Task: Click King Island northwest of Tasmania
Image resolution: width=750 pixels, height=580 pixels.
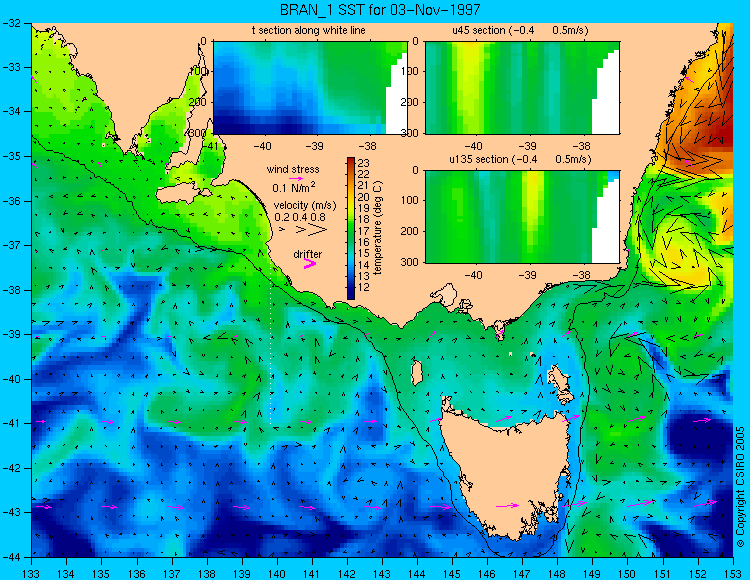Action: pyautogui.click(x=417, y=373)
